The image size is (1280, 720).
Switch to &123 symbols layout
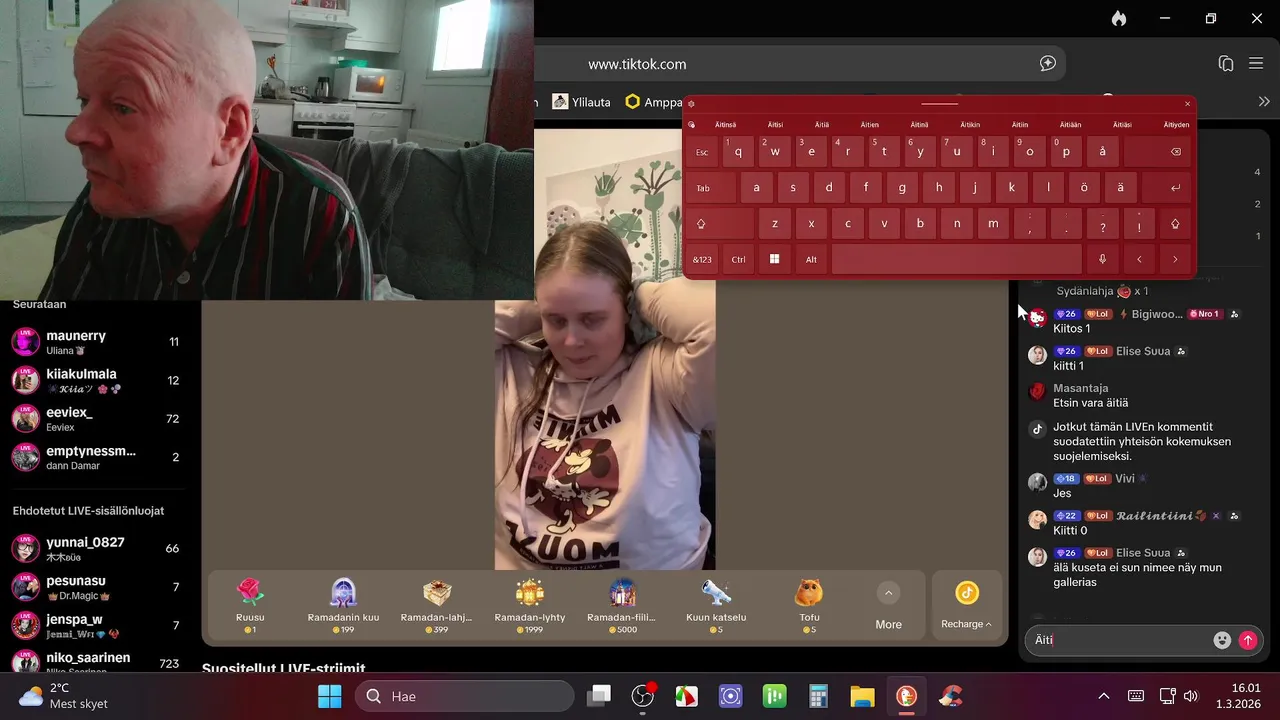pos(703,259)
